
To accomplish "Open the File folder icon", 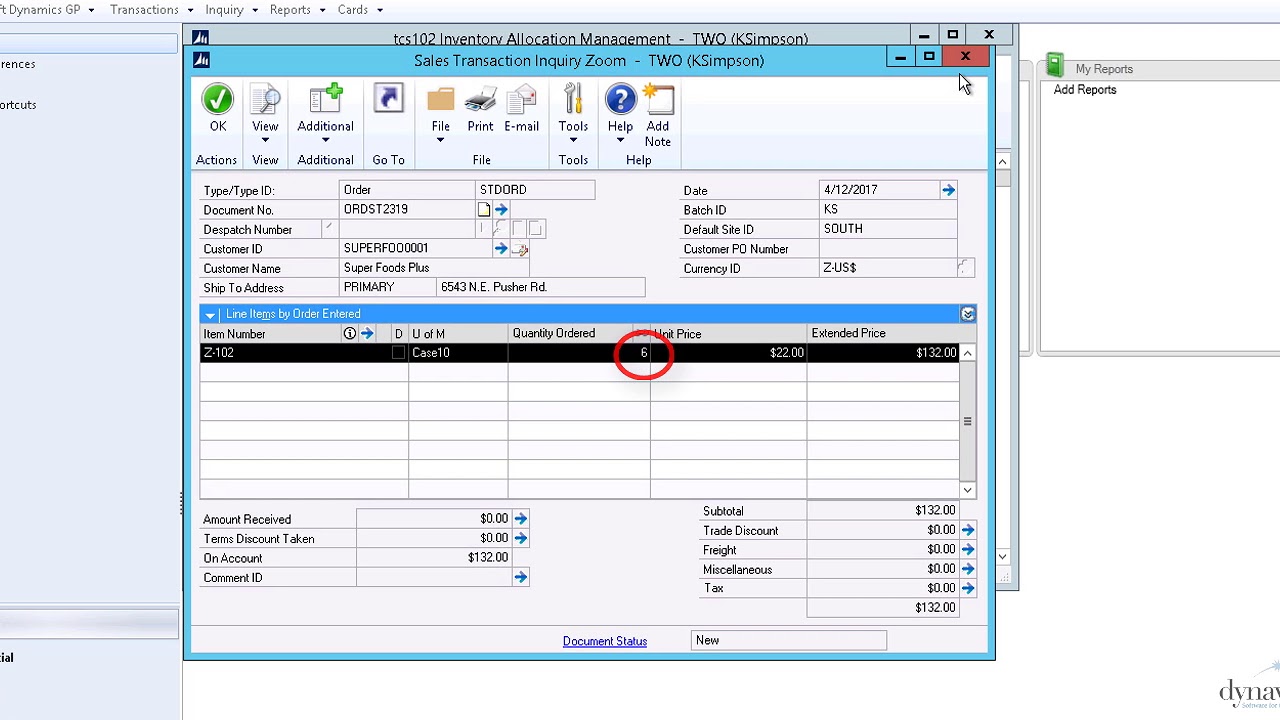I will pos(440,99).
